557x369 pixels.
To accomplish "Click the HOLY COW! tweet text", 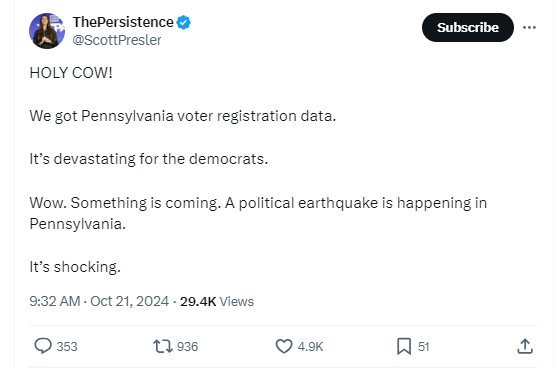I will [x=71, y=73].
